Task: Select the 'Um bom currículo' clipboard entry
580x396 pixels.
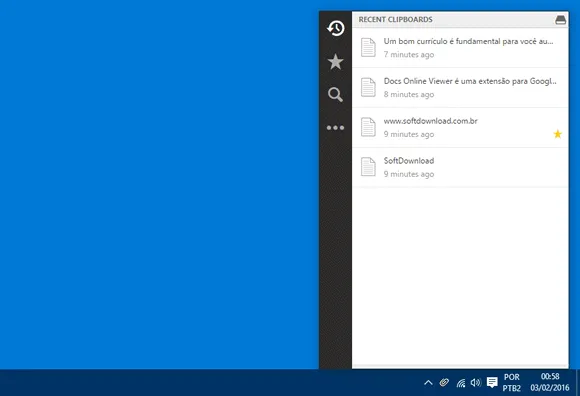Action: tap(460, 48)
